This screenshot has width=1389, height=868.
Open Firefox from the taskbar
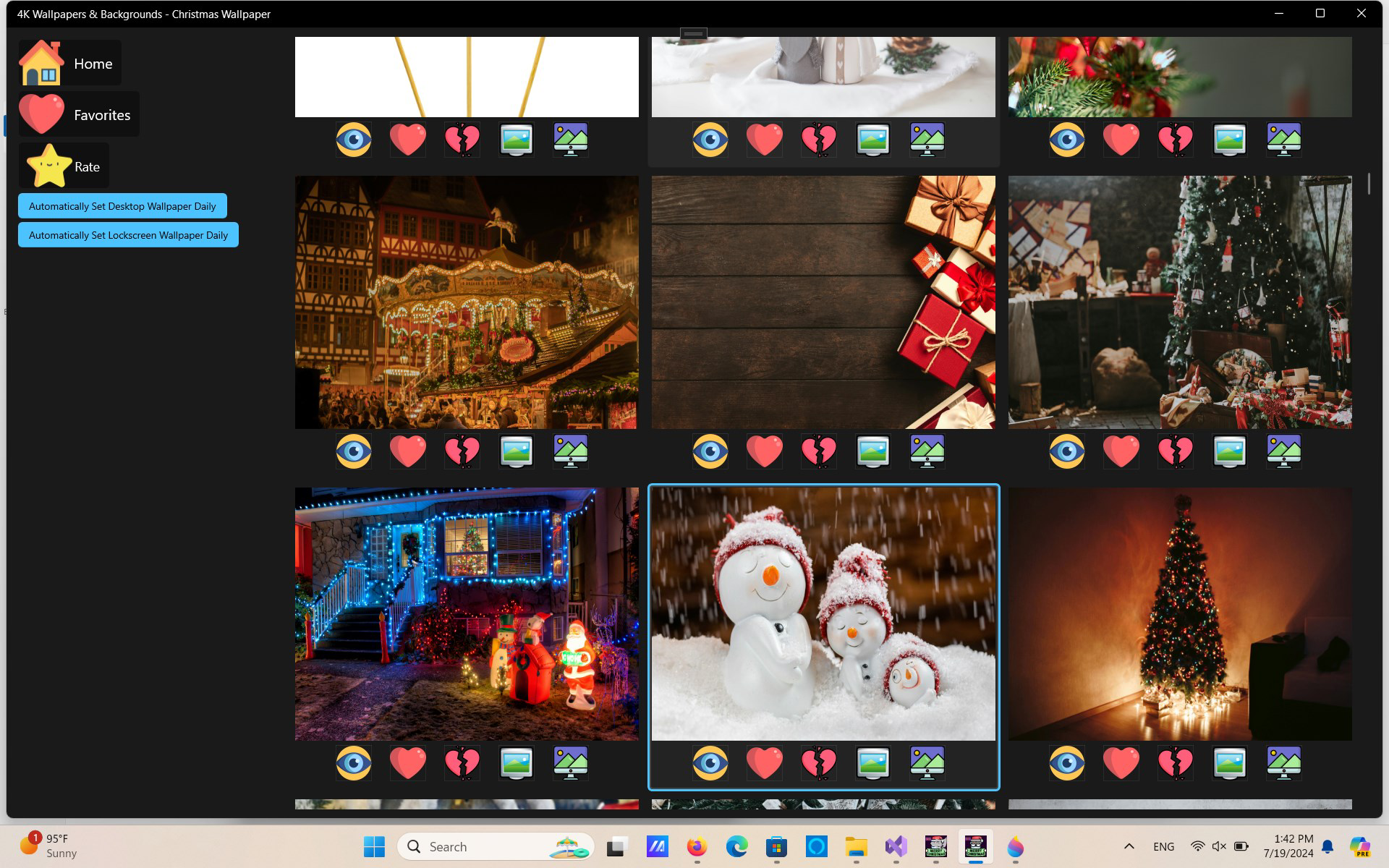pyautogui.click(x=697, y=846)
